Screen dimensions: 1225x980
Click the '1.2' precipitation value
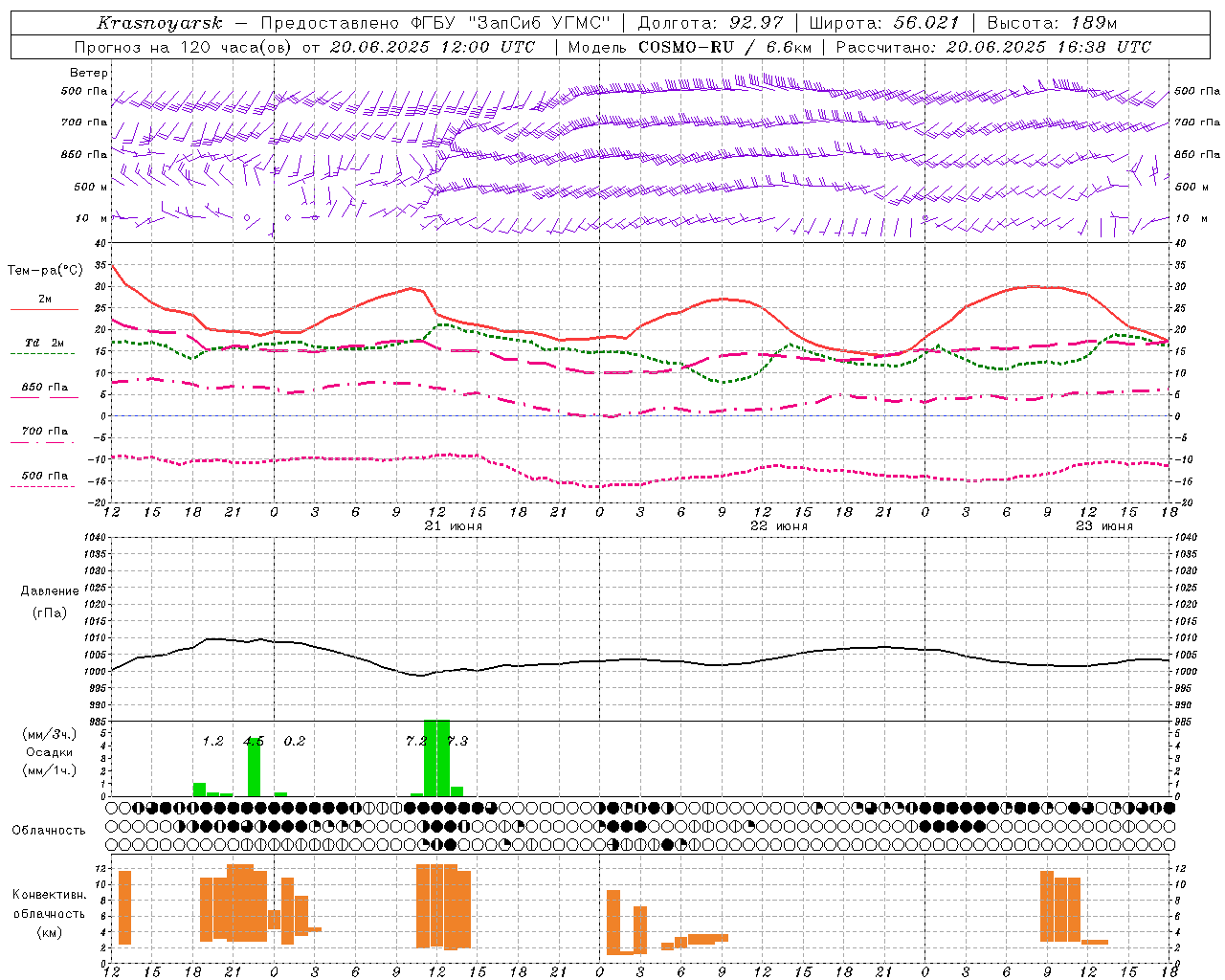212,741
